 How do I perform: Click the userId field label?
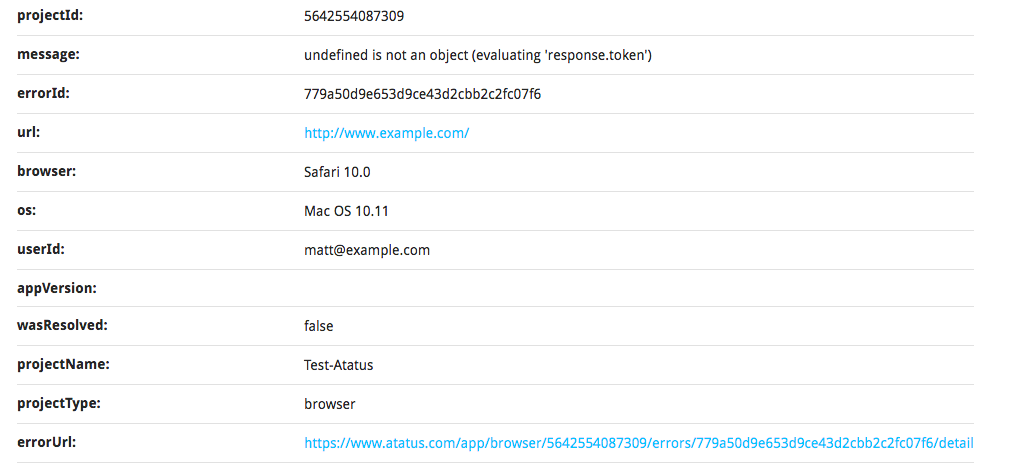click(40, 250)
